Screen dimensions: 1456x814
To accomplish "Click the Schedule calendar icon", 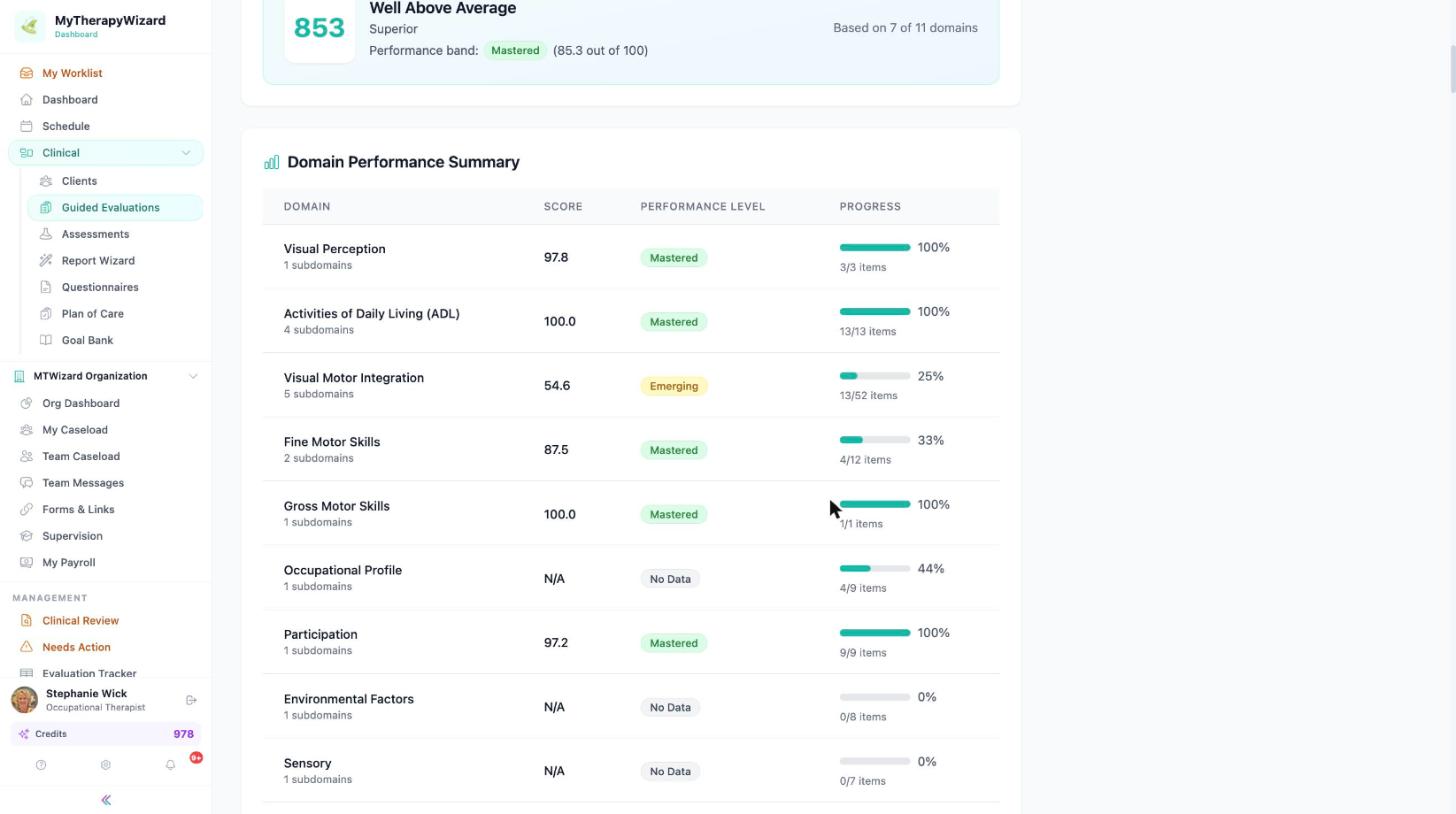I will pos(26,126).
